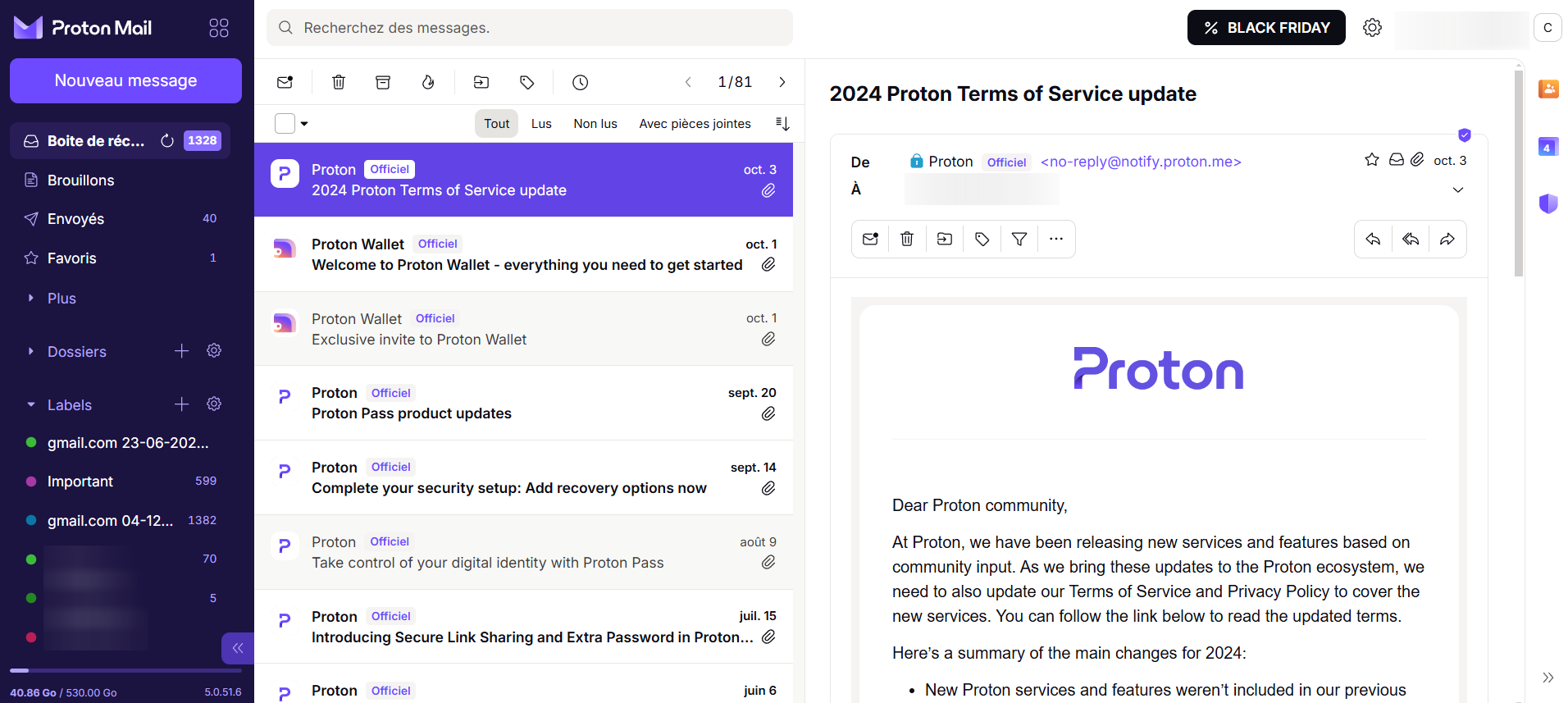
Task: Click the reply all button
Action: tap(1411, 240)
